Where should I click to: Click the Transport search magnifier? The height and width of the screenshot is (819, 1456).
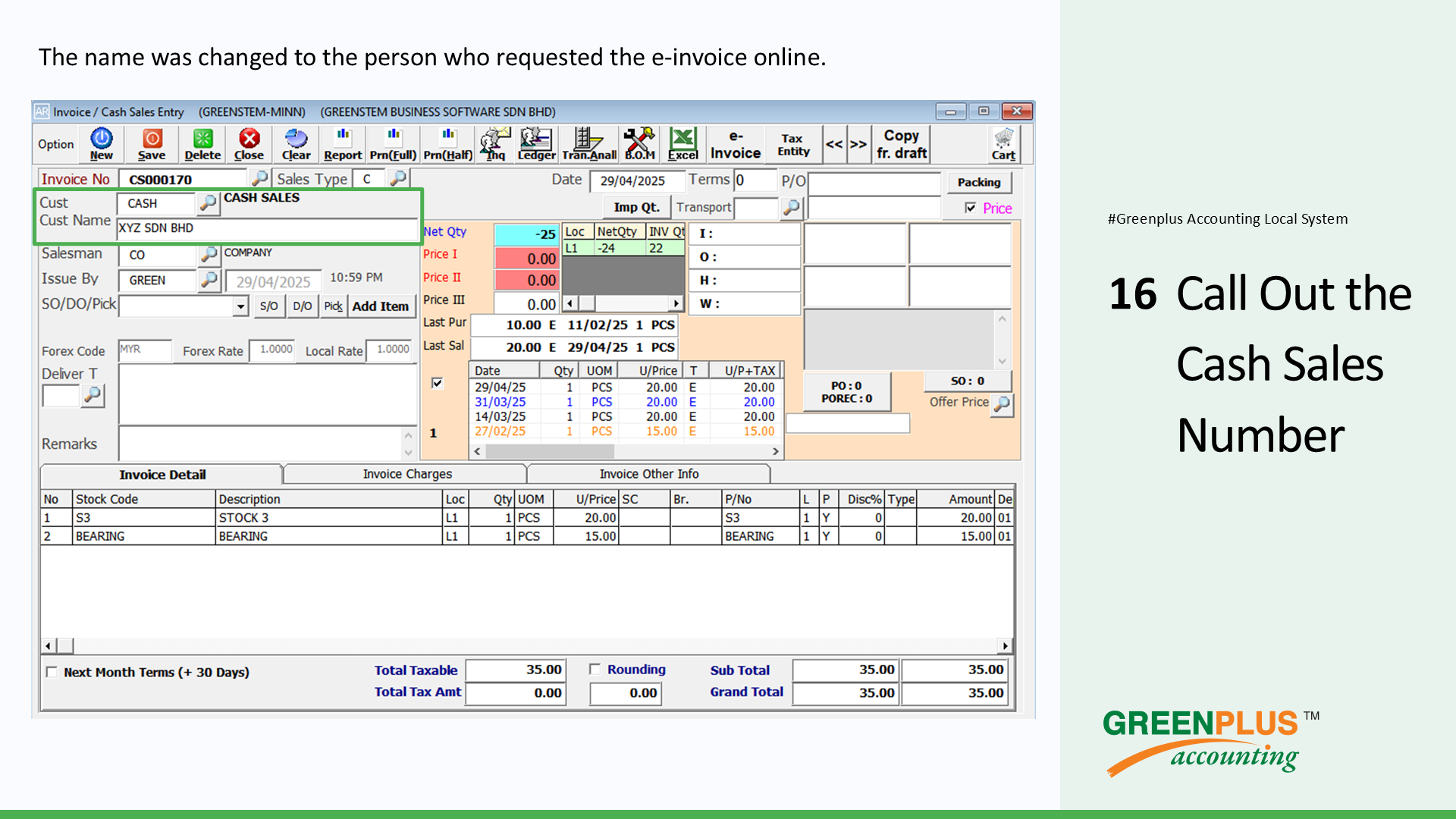pyautogui.click(x=791, y=208)
